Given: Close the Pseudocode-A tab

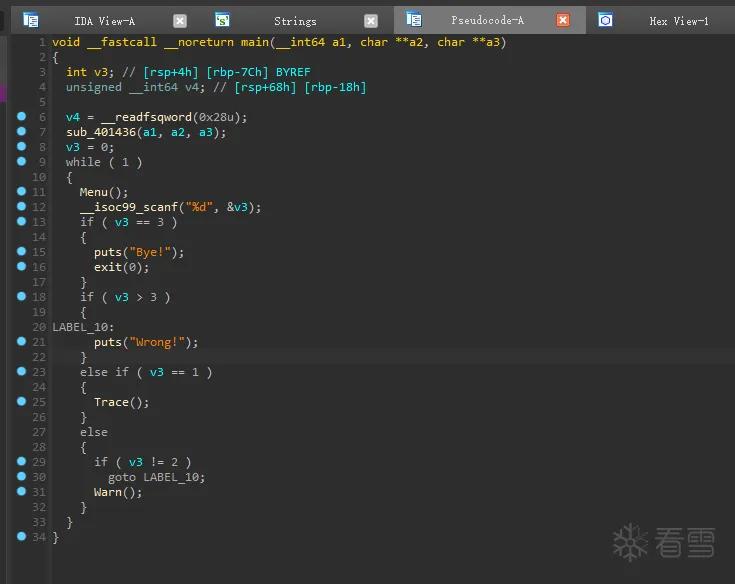Looking at the screenshot, I should coord(563,20).
